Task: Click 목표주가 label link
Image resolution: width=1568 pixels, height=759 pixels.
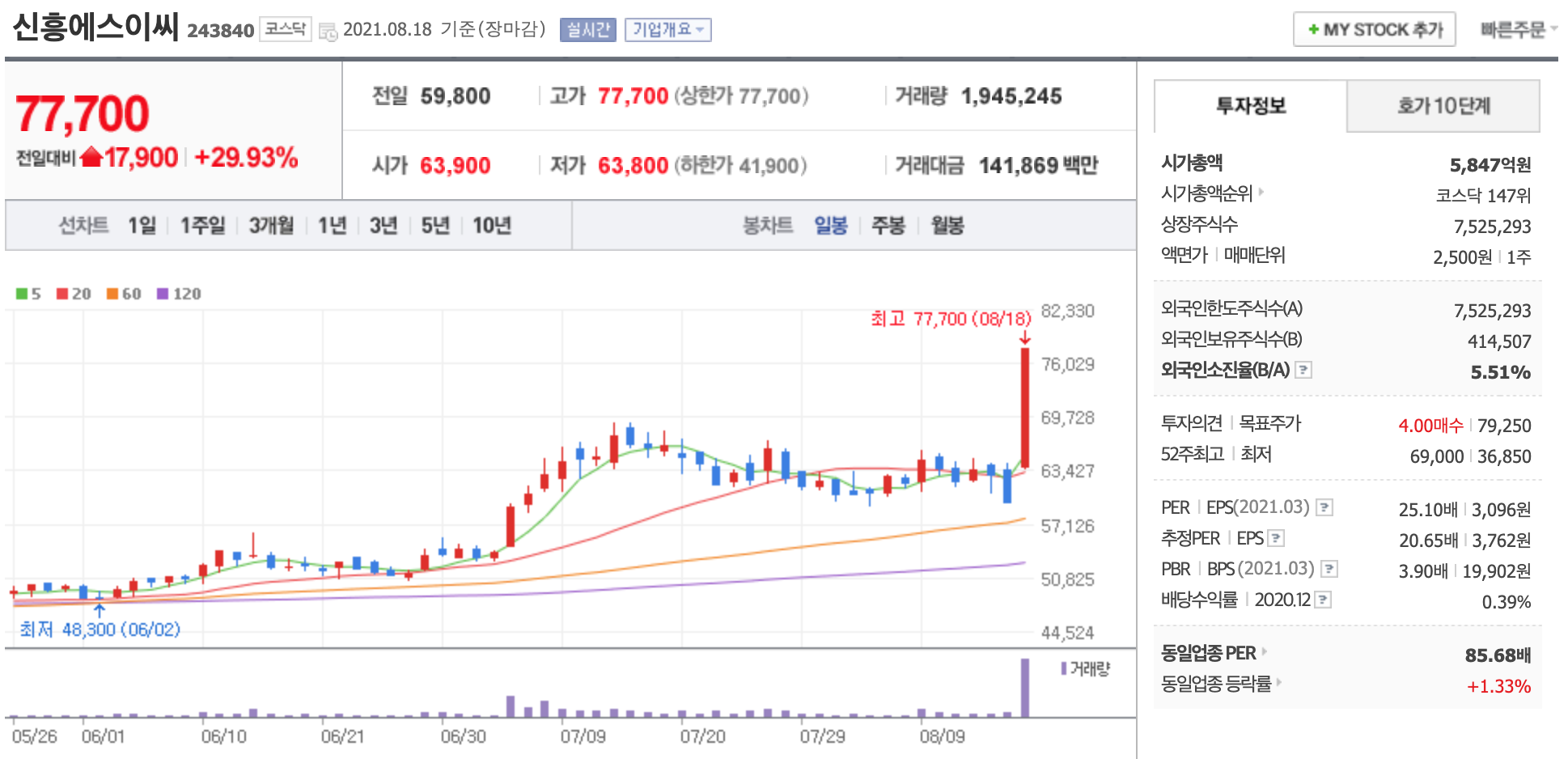Action: [x=1270, y=422]
